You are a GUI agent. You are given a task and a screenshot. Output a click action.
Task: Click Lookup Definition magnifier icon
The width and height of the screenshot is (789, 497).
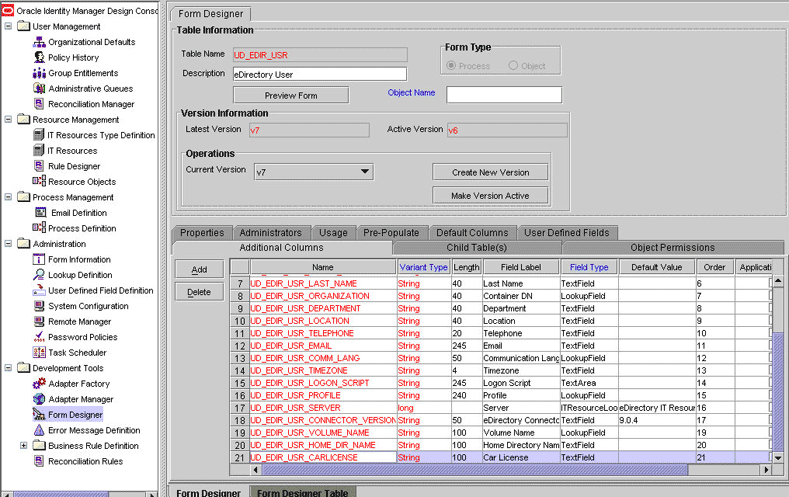[39, 275]
